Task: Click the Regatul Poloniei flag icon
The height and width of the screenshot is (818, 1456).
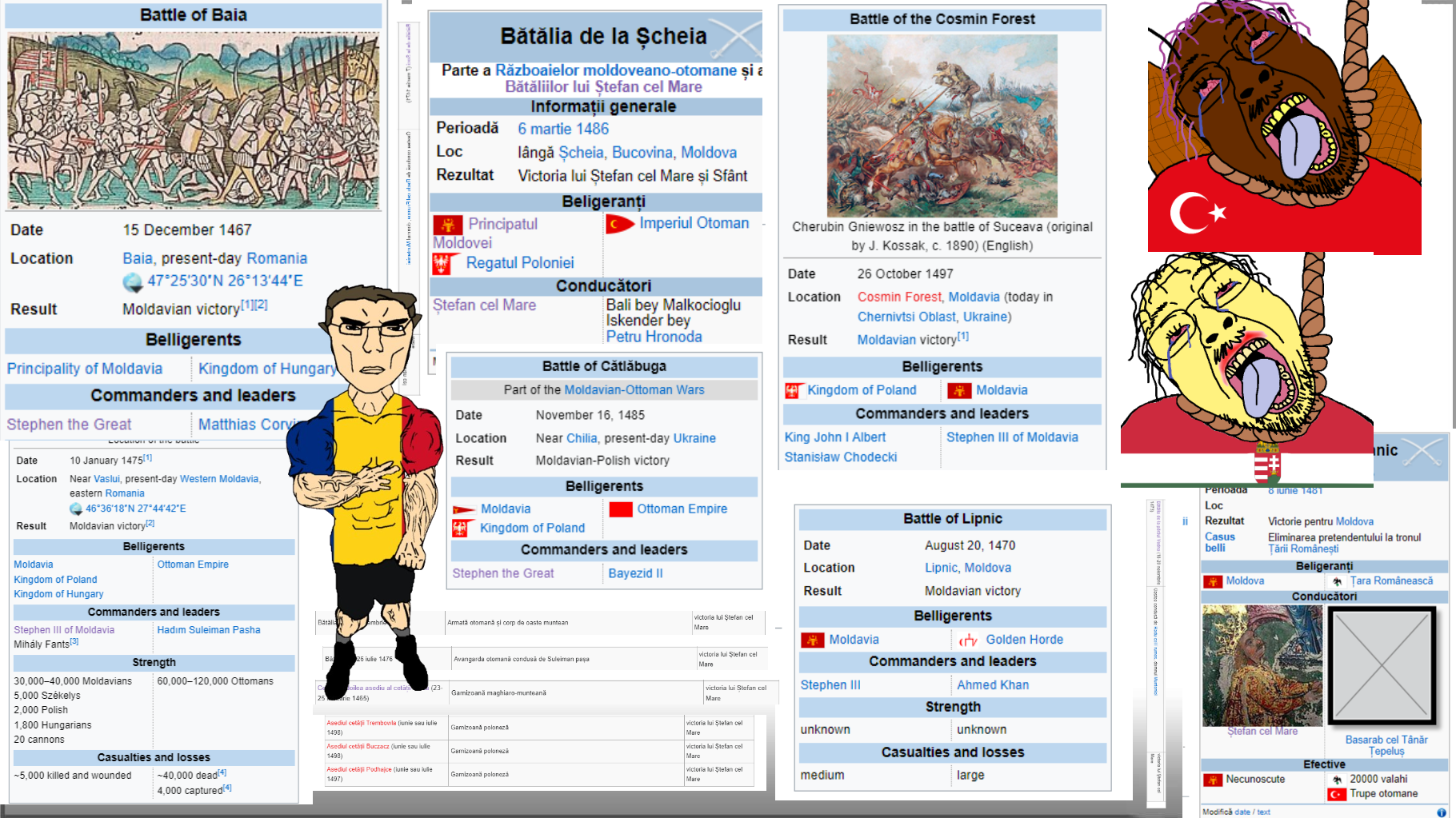Action: click(x=446, y=263)
